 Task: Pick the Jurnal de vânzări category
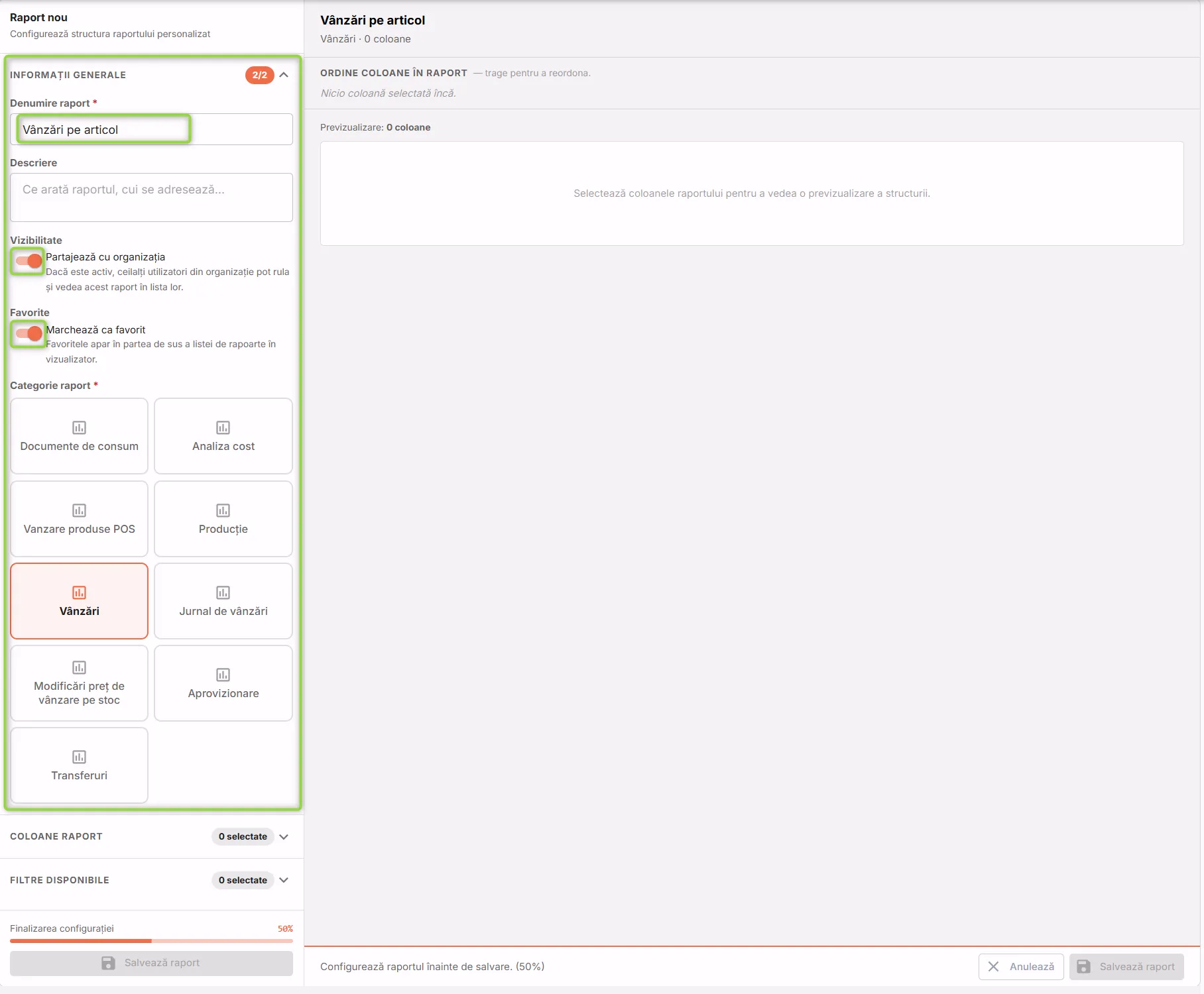[223, 601]
